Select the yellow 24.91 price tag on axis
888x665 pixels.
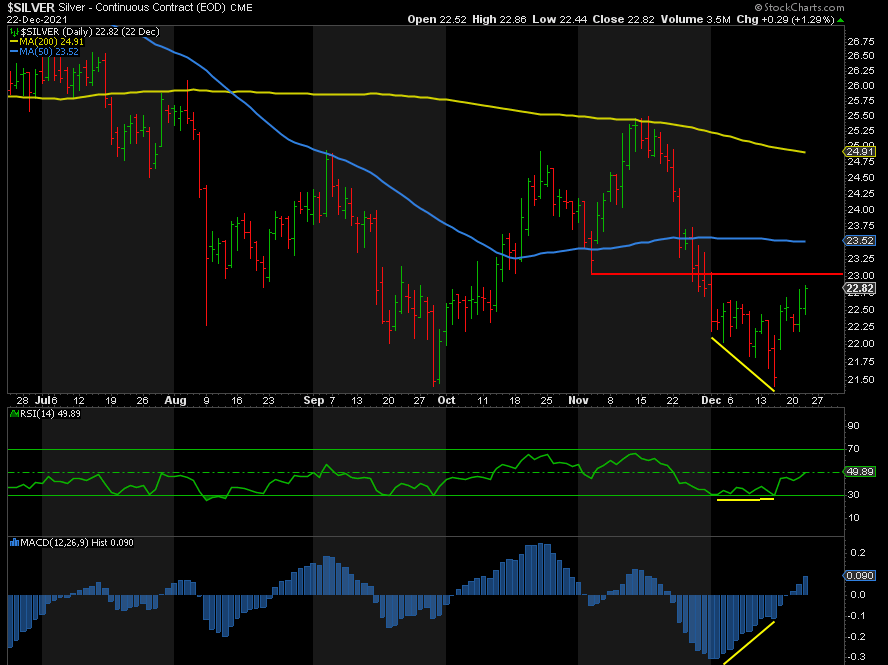click(860, 151)
